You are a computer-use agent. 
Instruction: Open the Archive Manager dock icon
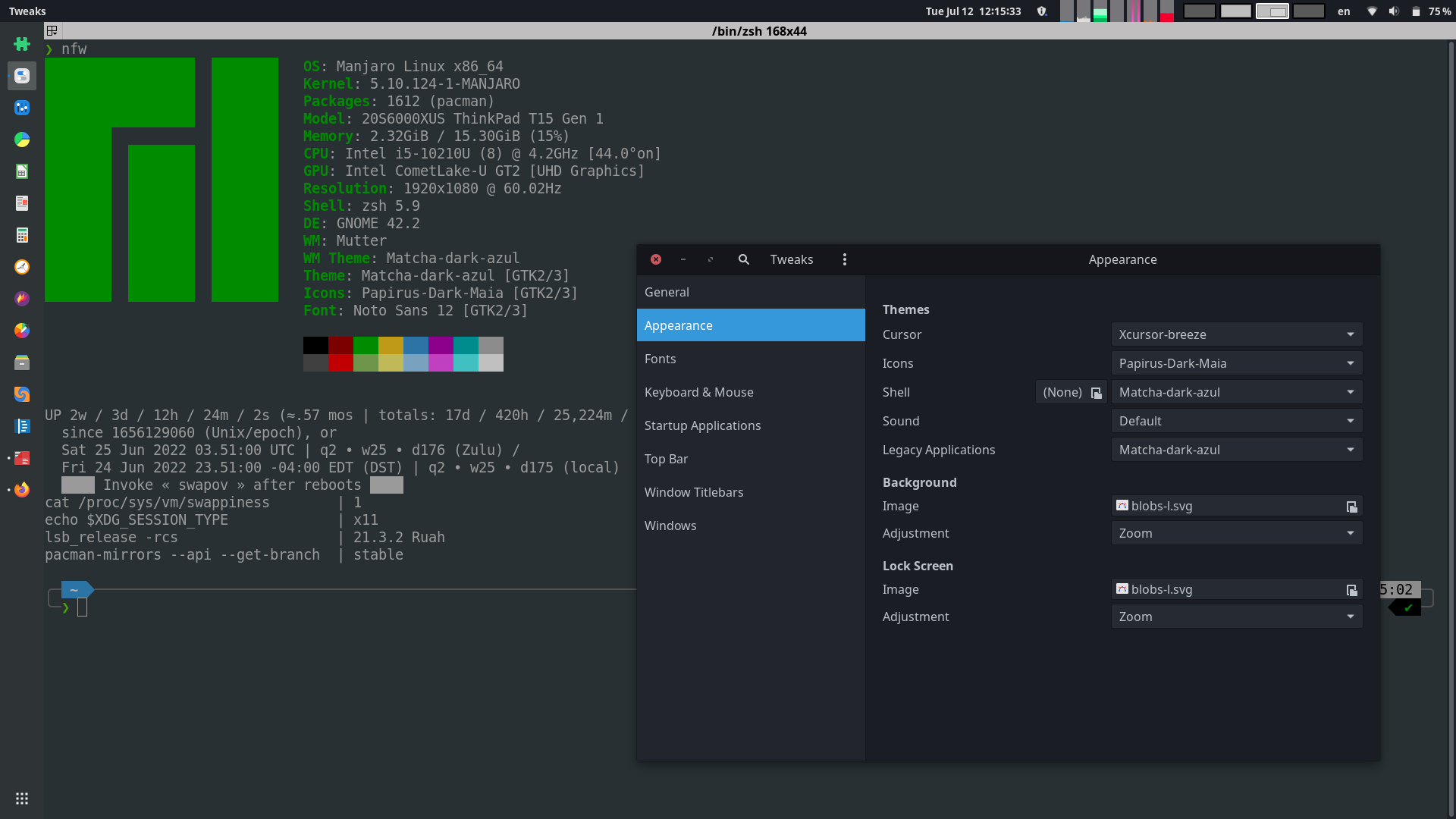click(x=21, y=362)
